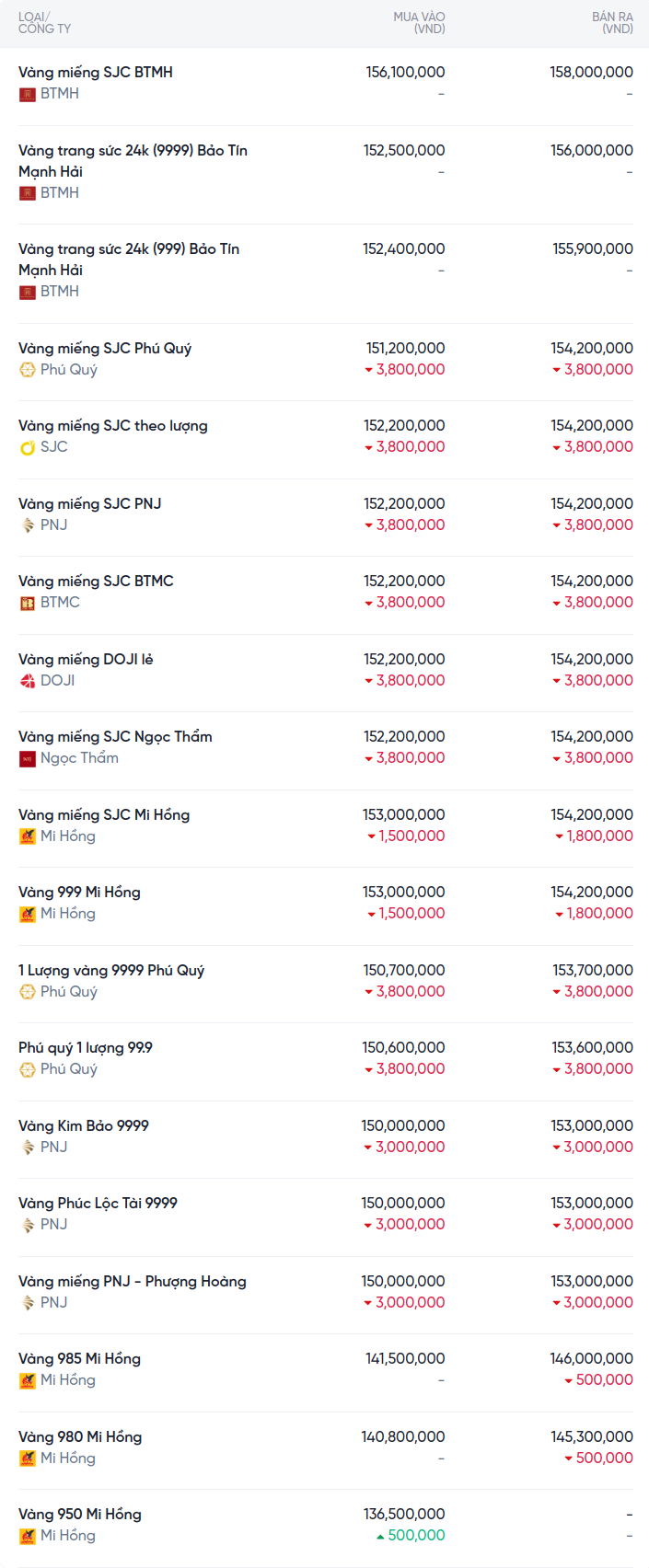Click the red DOJI logo
This screenshot has width=649, height=1568.
click(28, 681)
